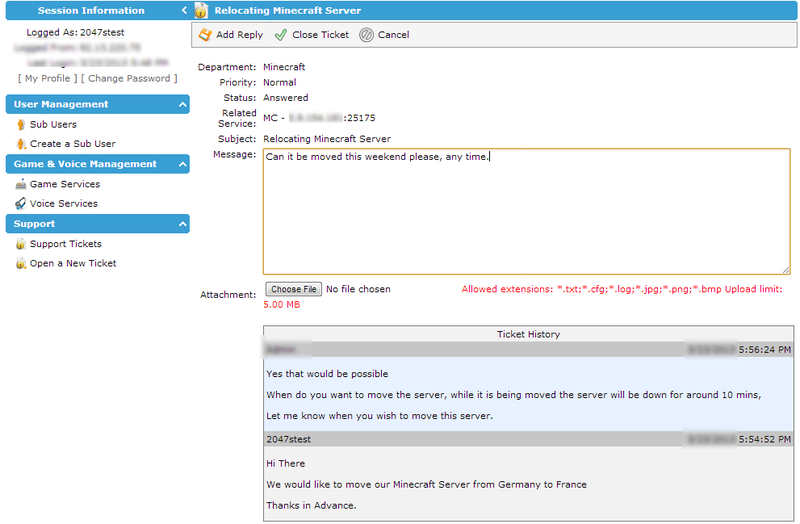The height and width of the screenshot is (524, 800).
Task: Open the Support Tickets list
Action: click(x=65, y=244)
